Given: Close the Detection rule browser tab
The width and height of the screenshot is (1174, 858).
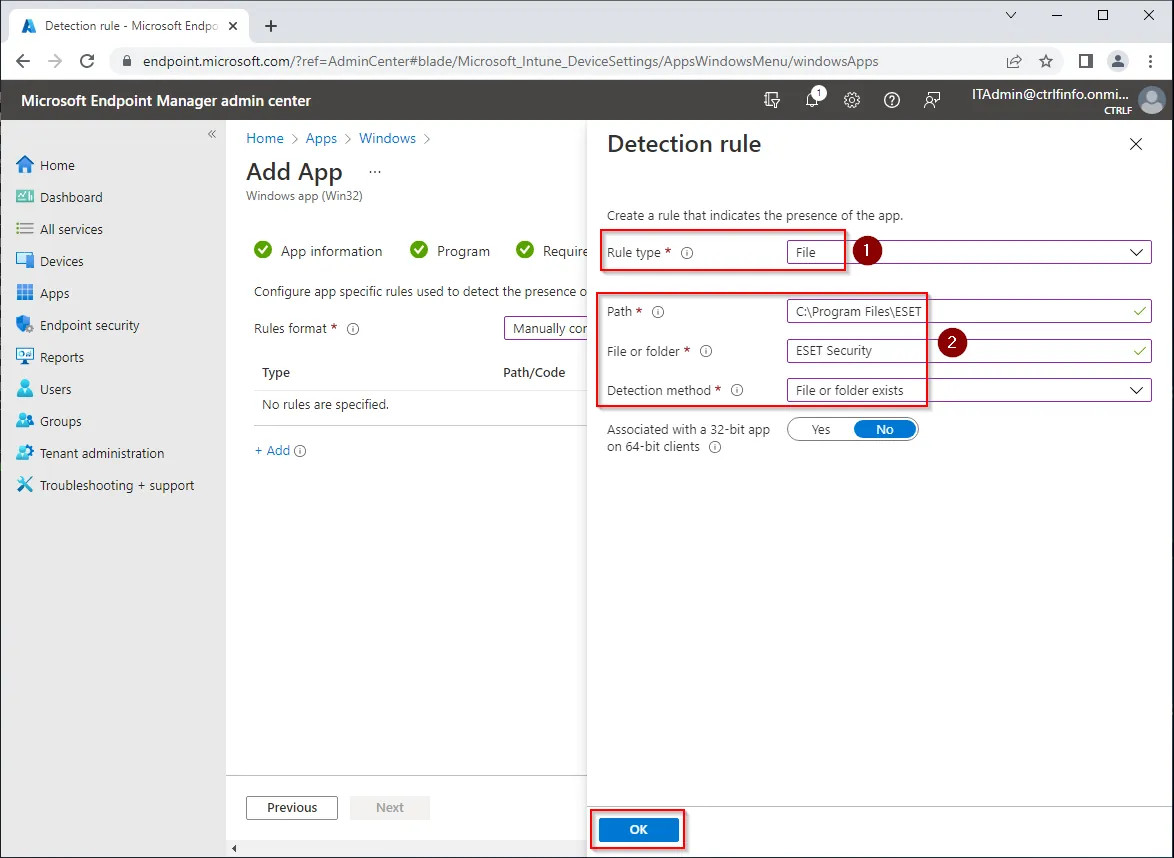Looking at the screenshot, I should pos(233,26).
